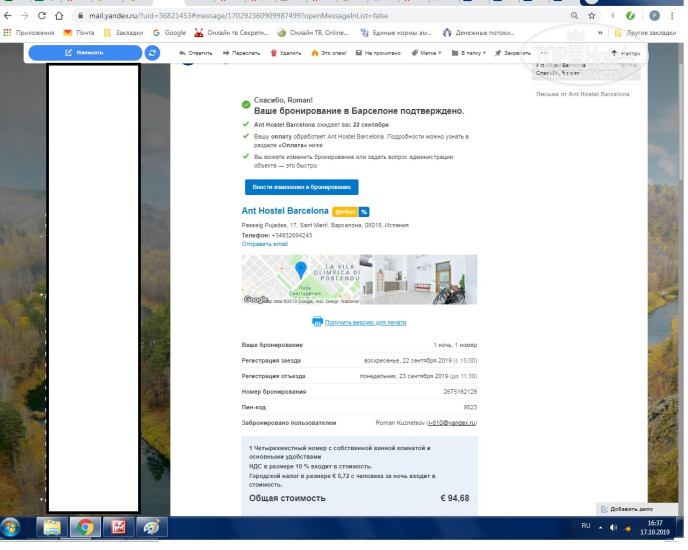Click the browser reload icon
The height and width of the screenshot is (550, 688).
tap(42, 16)
